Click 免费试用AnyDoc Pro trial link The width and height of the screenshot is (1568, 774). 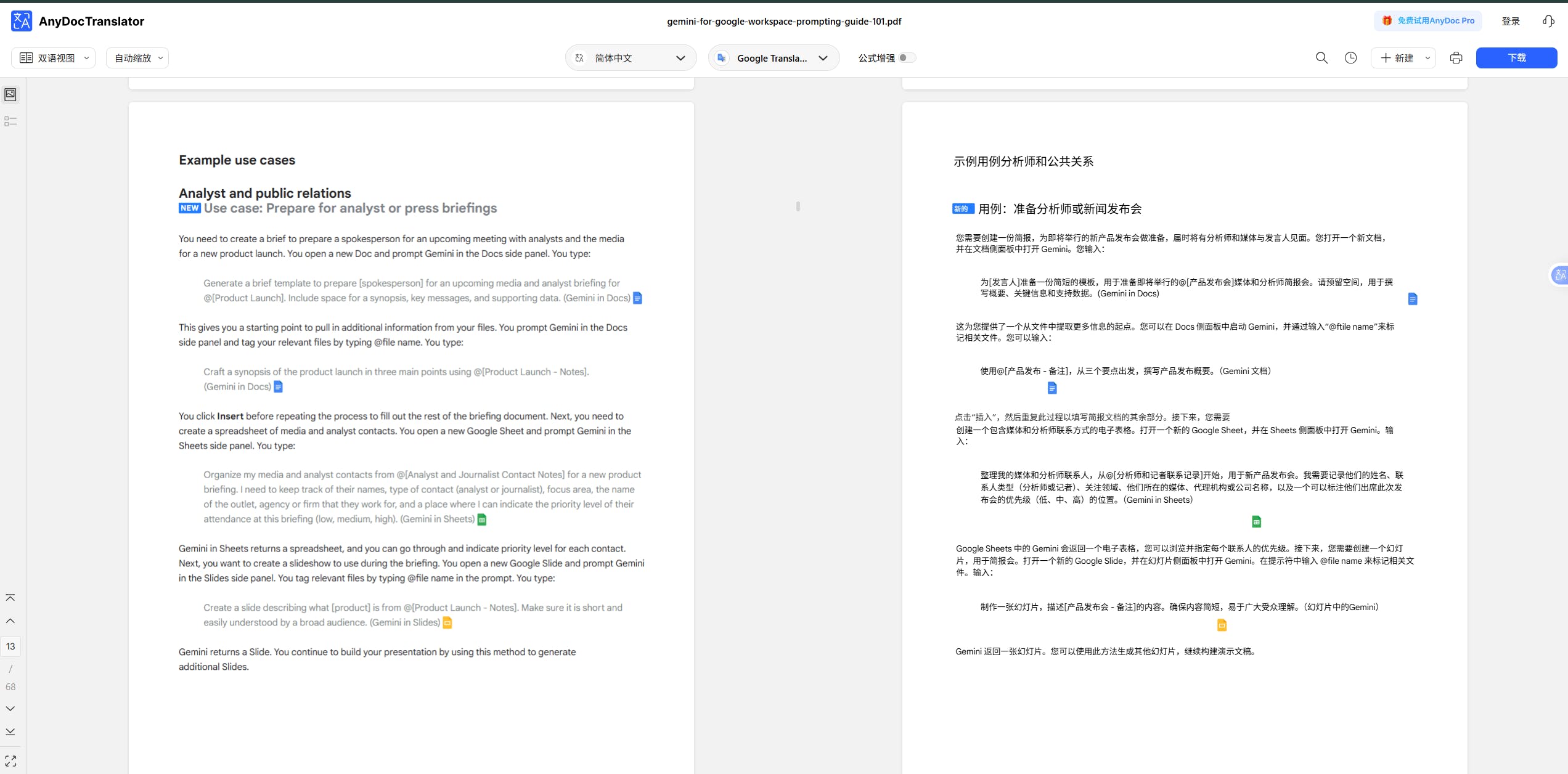point(1428,21)
